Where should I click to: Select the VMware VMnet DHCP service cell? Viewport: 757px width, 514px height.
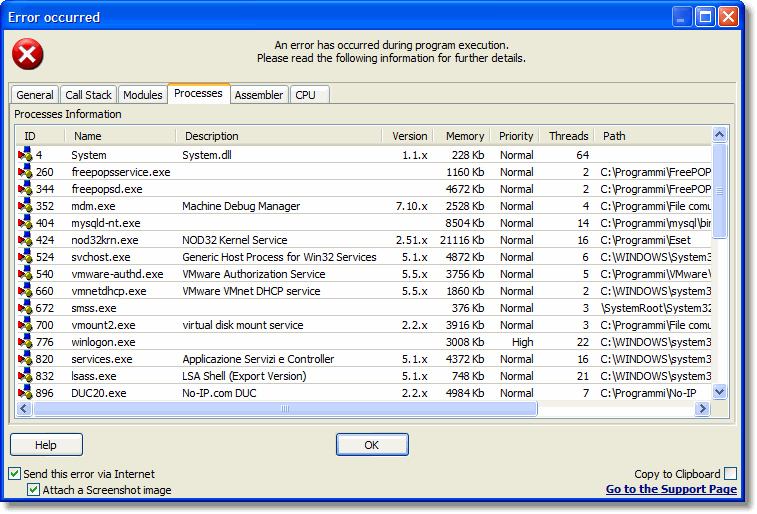pos(251,291)
